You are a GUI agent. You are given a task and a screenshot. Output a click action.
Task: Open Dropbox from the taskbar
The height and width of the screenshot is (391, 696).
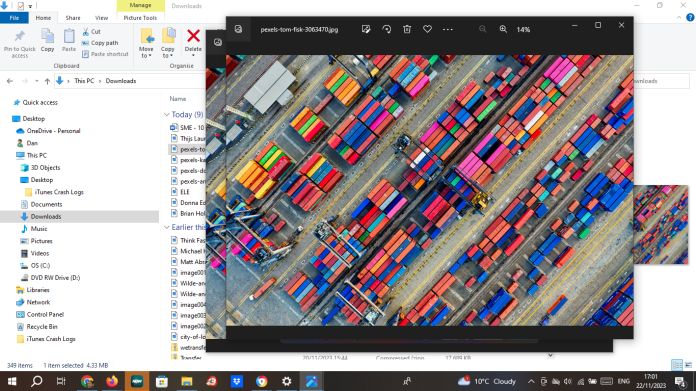coord(237,381)
